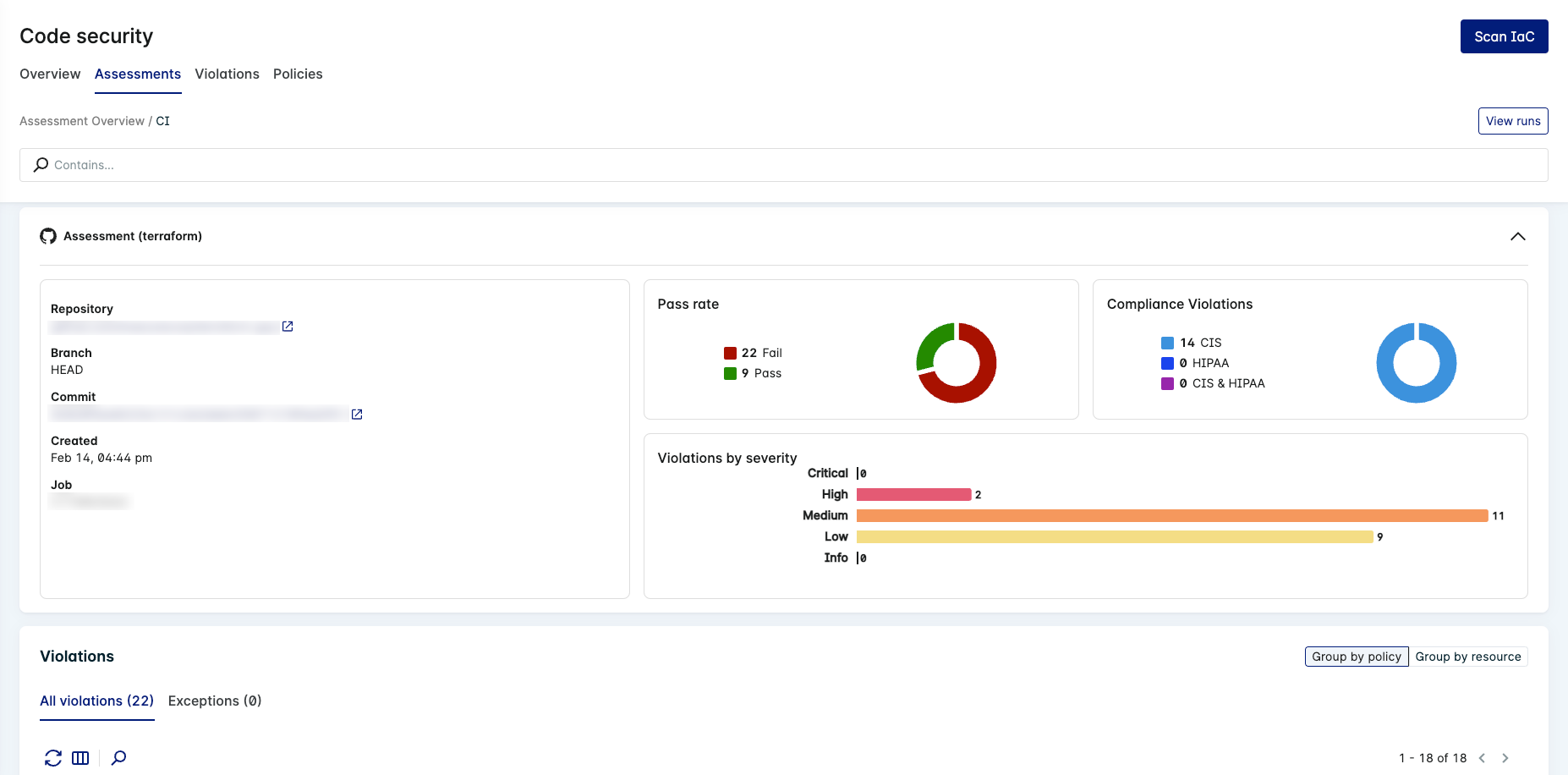Select Group by policy toggle

(x=1356, y=657)
